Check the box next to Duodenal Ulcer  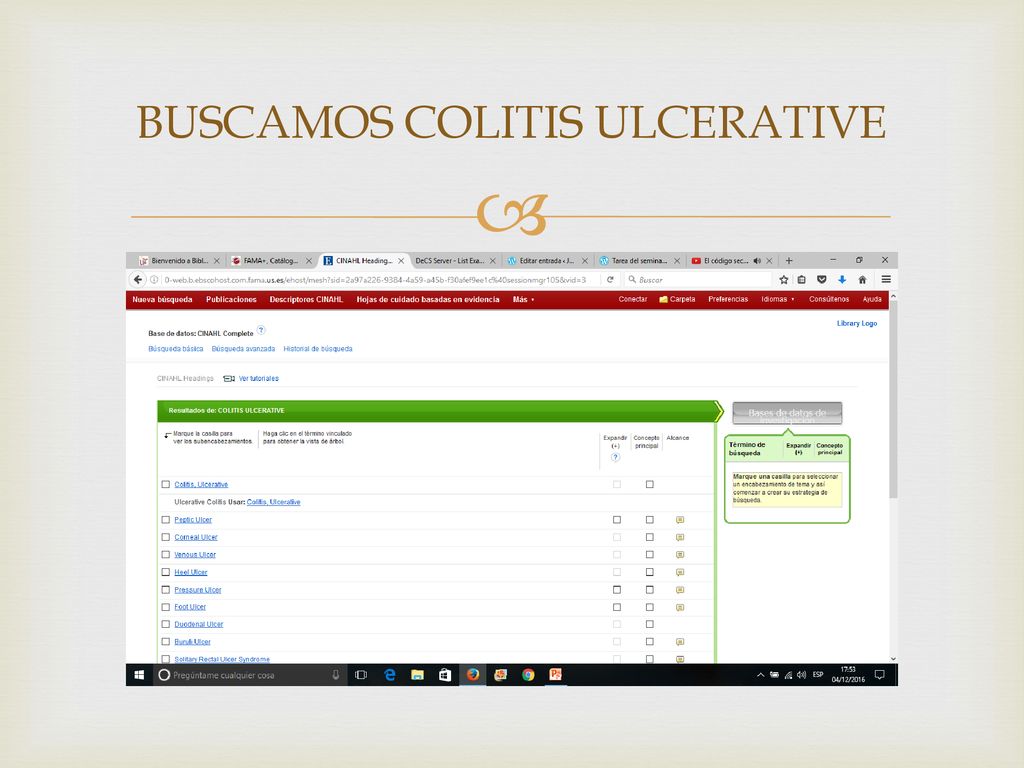point(166,624)
